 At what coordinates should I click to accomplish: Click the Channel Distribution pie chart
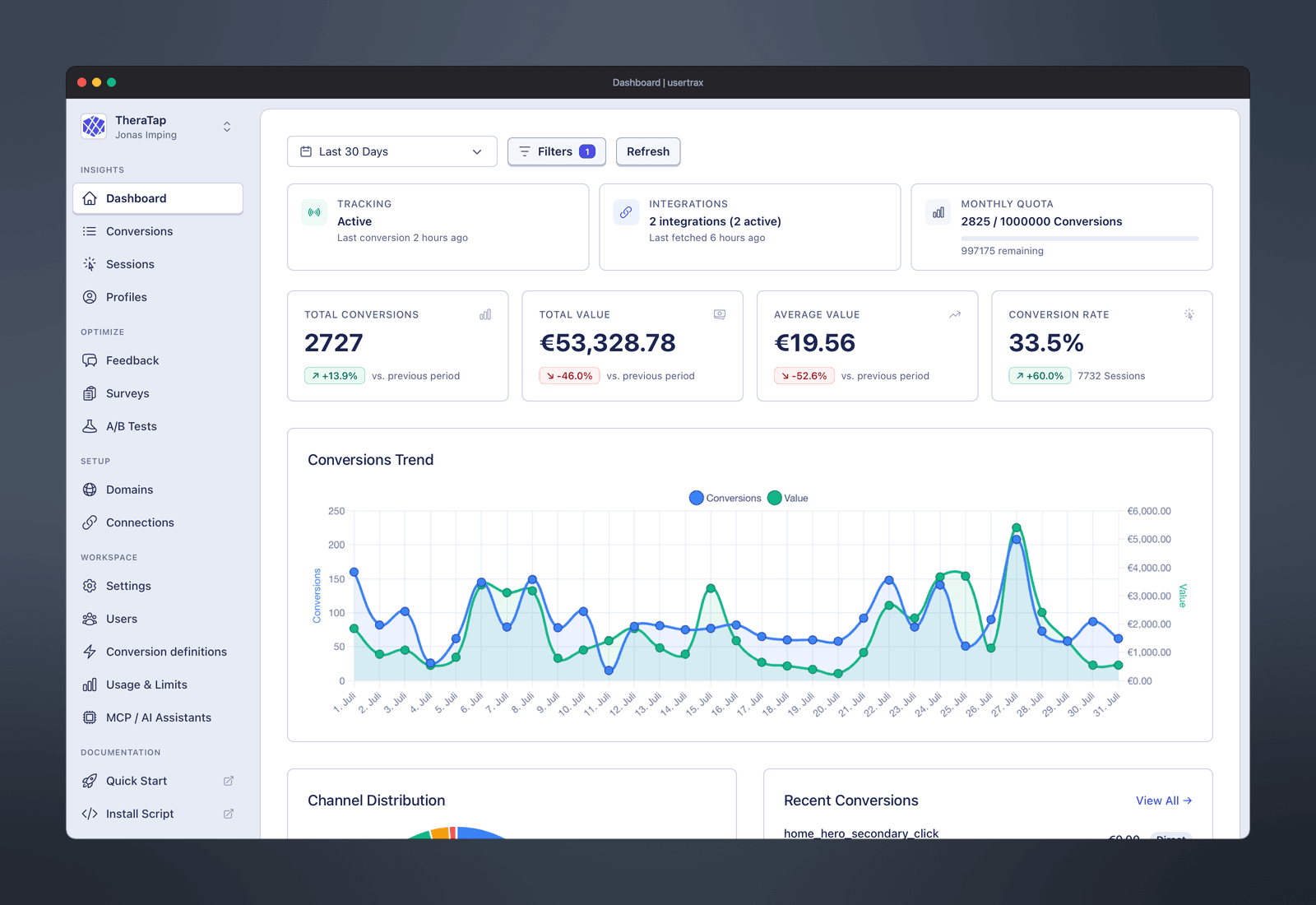tap(456, 833)
